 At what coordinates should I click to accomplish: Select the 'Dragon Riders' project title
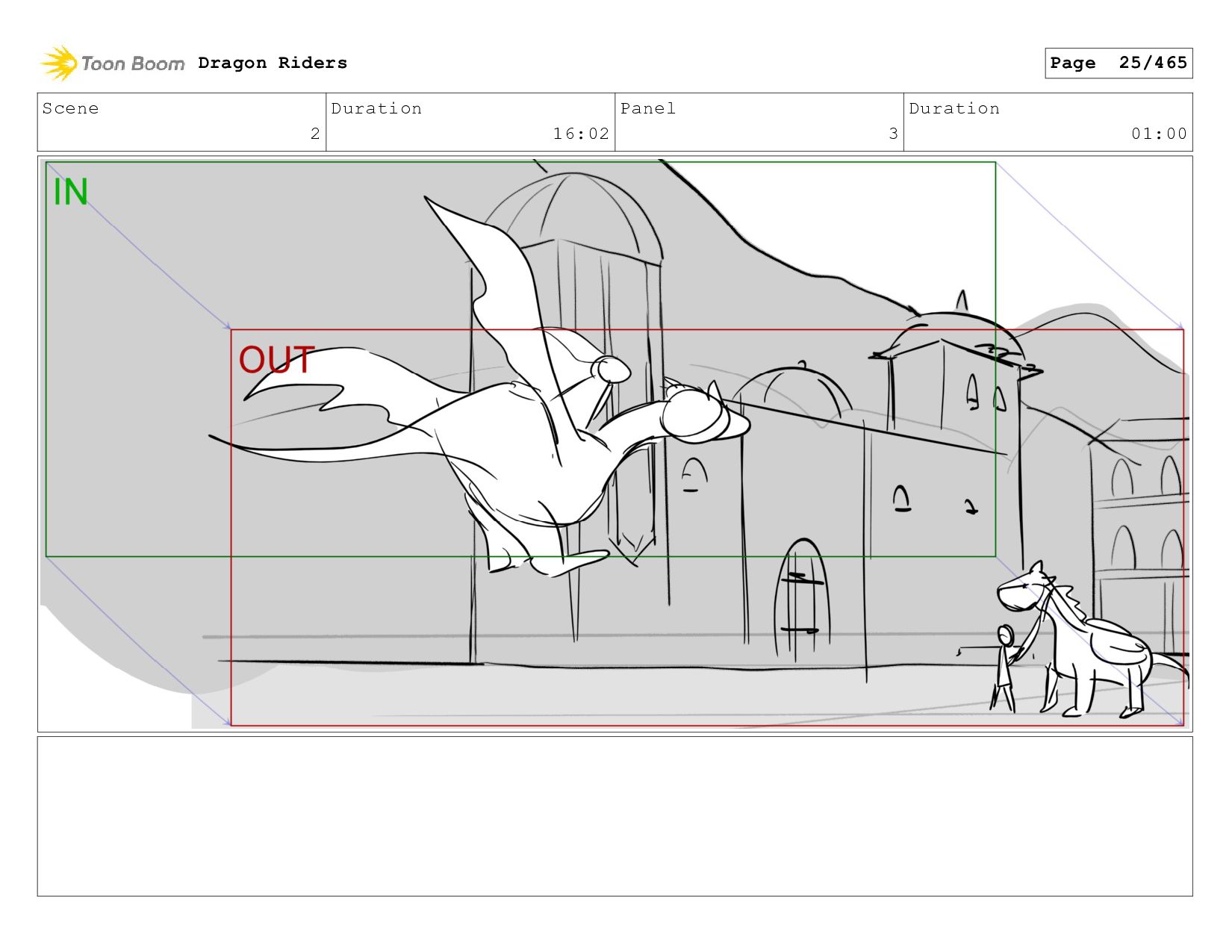[x=273, y=63]
